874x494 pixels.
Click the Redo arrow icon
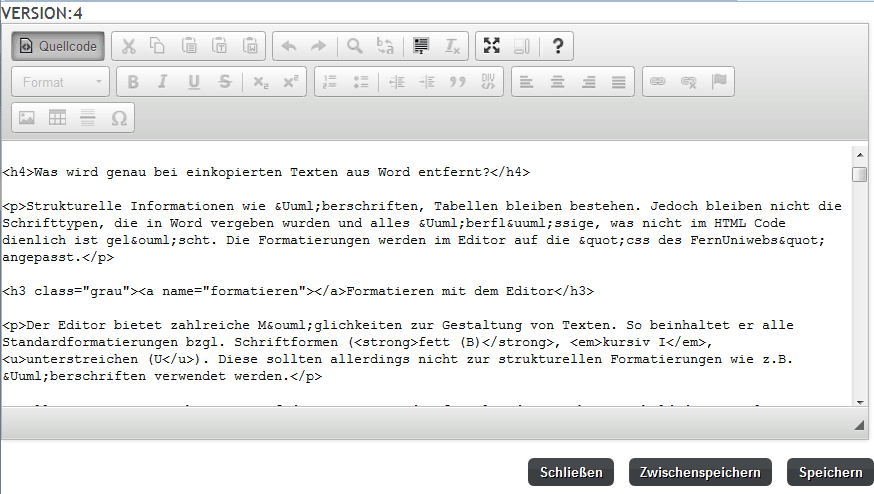point(319,46)
